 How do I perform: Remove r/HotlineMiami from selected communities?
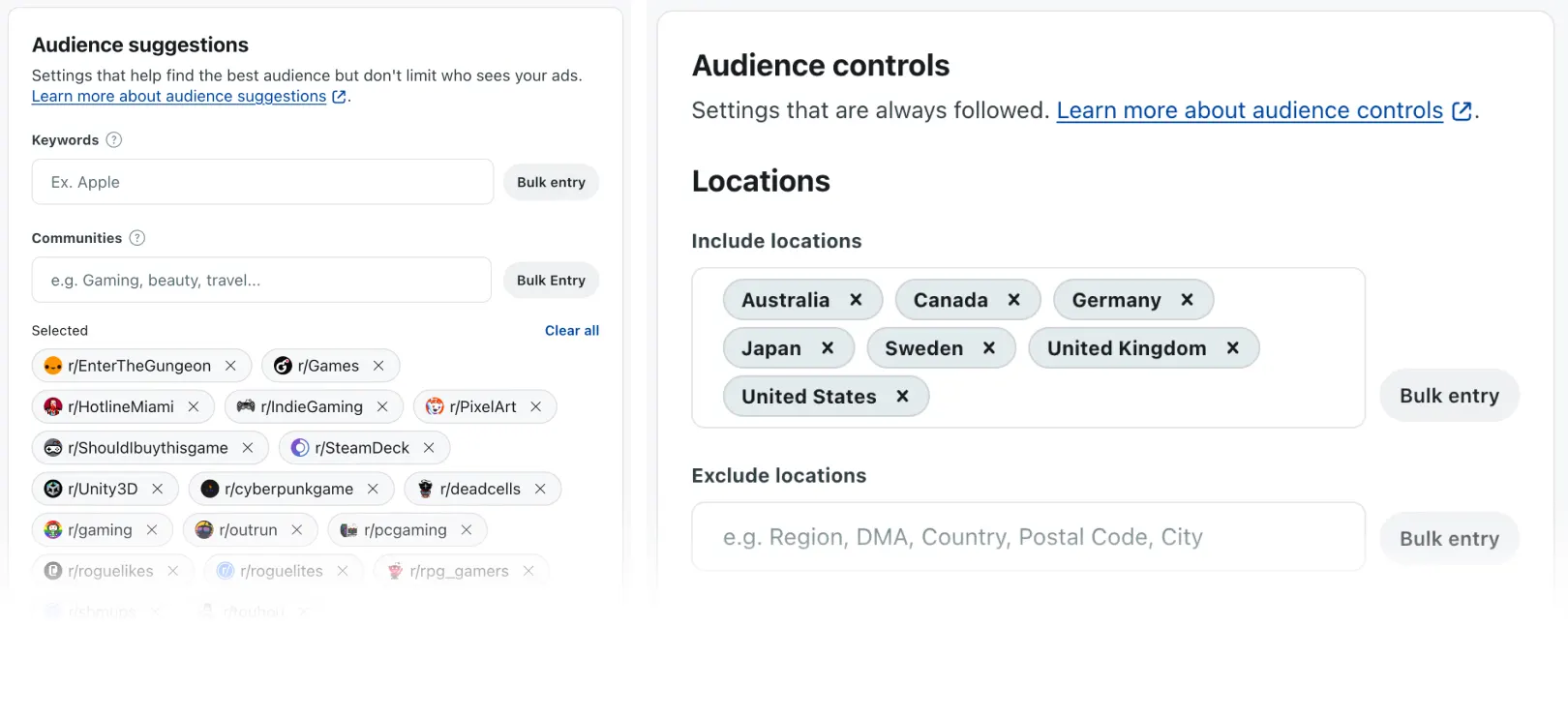(x=194, y=406)
